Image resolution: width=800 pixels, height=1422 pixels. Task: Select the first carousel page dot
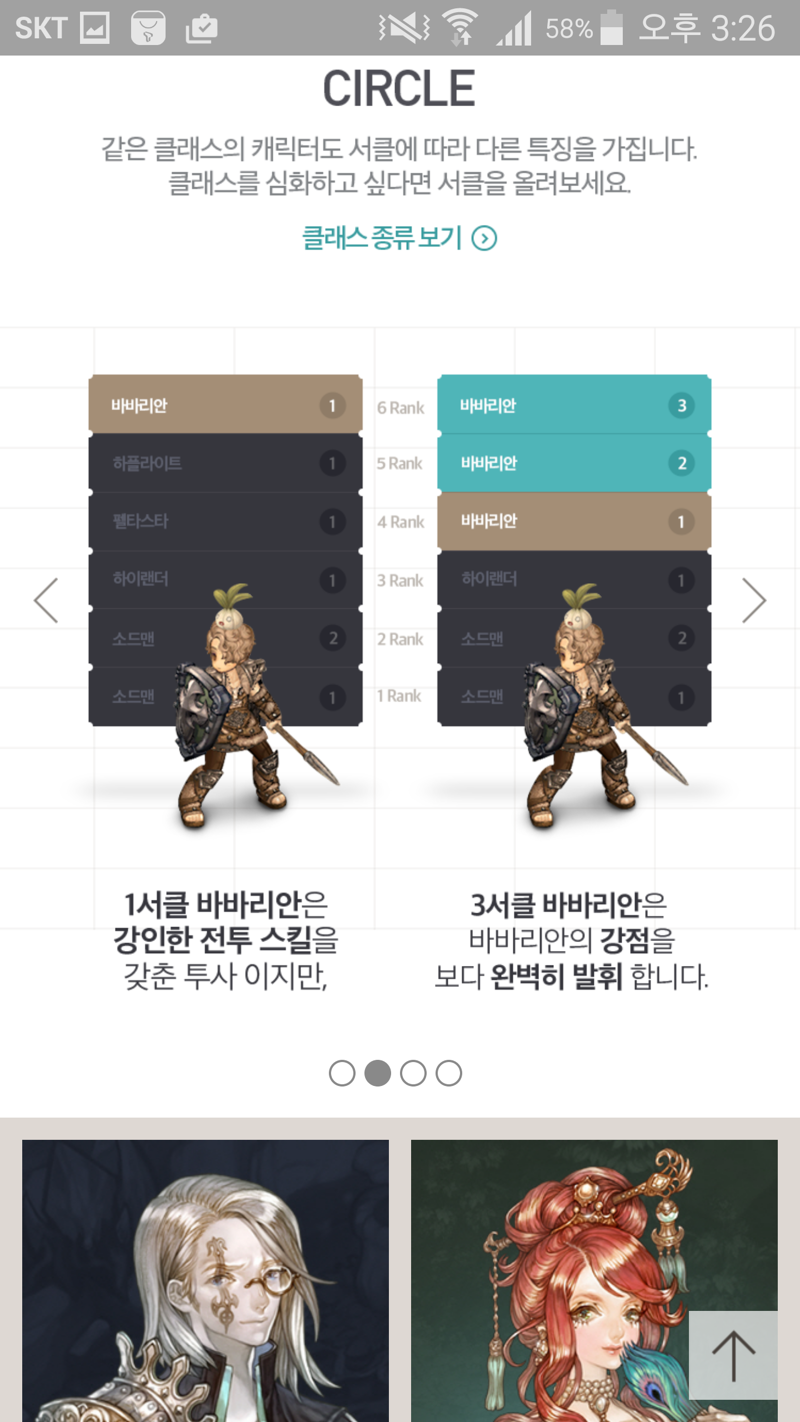[342, 1073]
